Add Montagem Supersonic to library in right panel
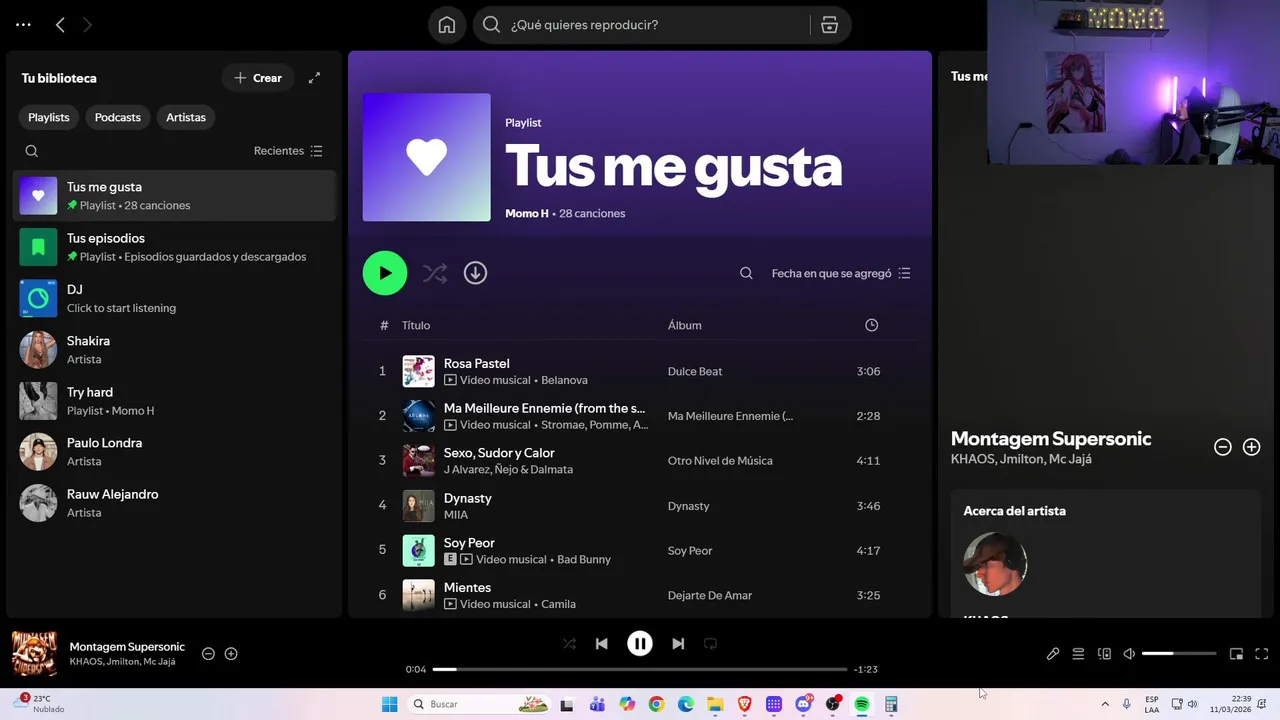 coord(1251,447)
